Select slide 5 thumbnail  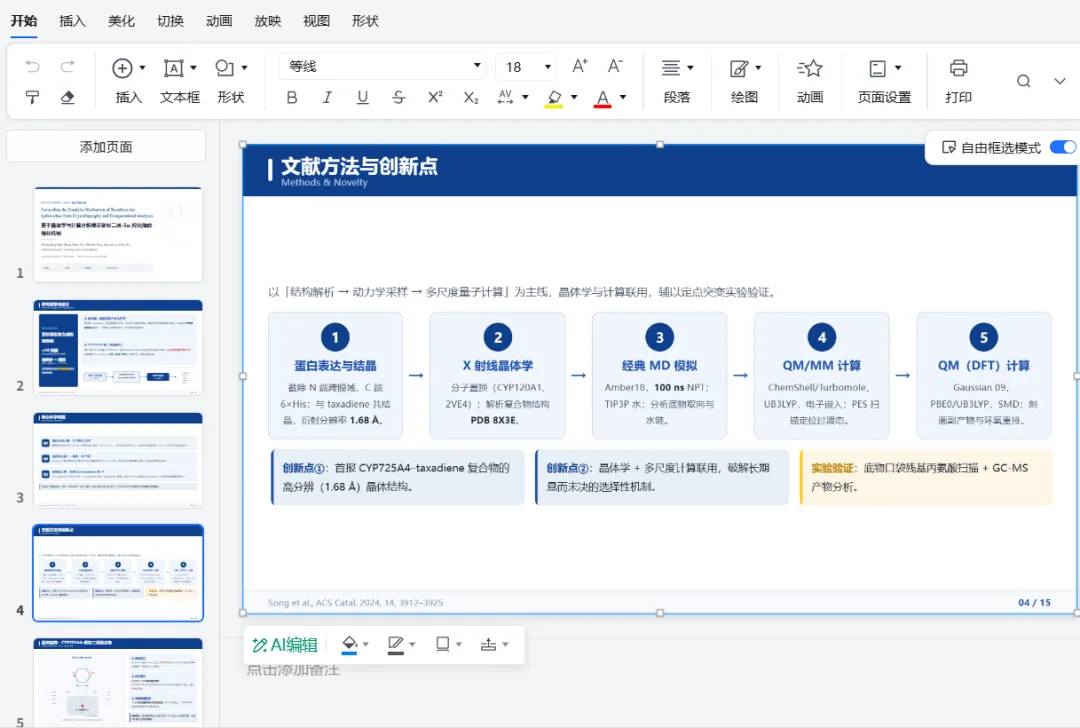[118, 682]
